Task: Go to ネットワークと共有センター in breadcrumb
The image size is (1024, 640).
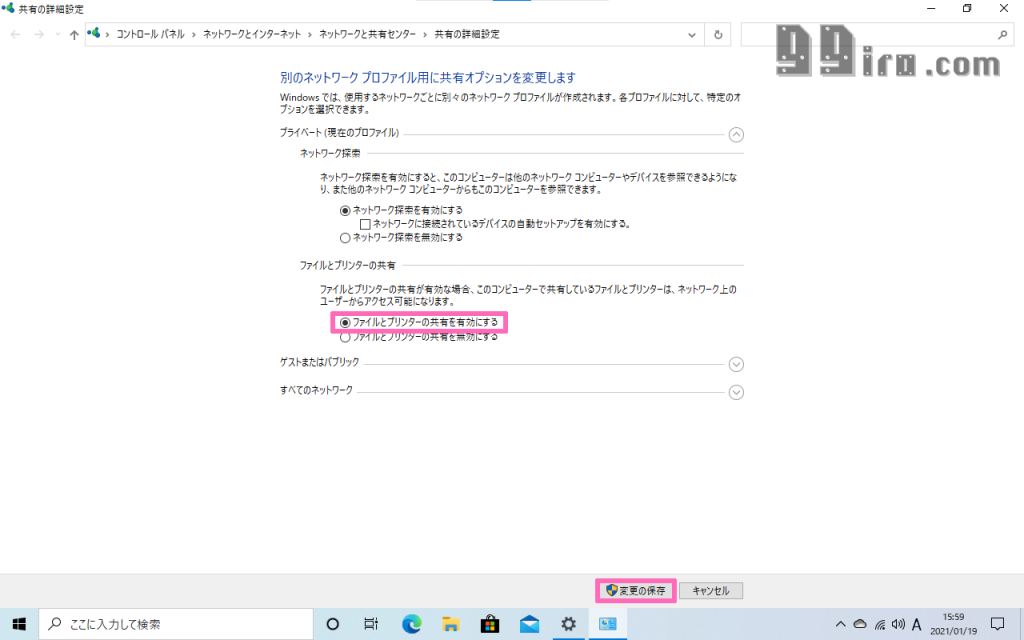Action: pos(367,34)
